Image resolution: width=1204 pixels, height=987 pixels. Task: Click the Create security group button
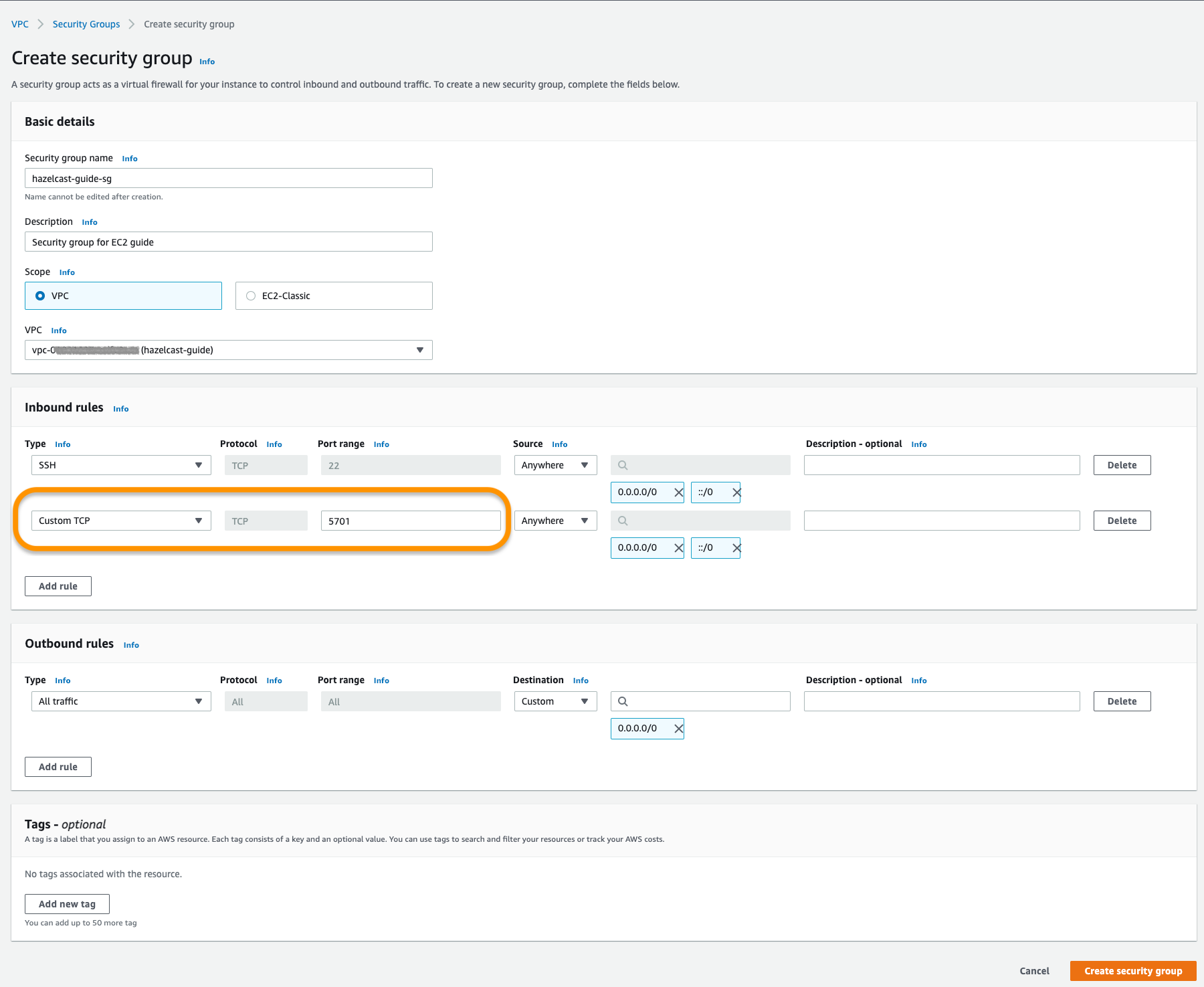coord(1132,971)
